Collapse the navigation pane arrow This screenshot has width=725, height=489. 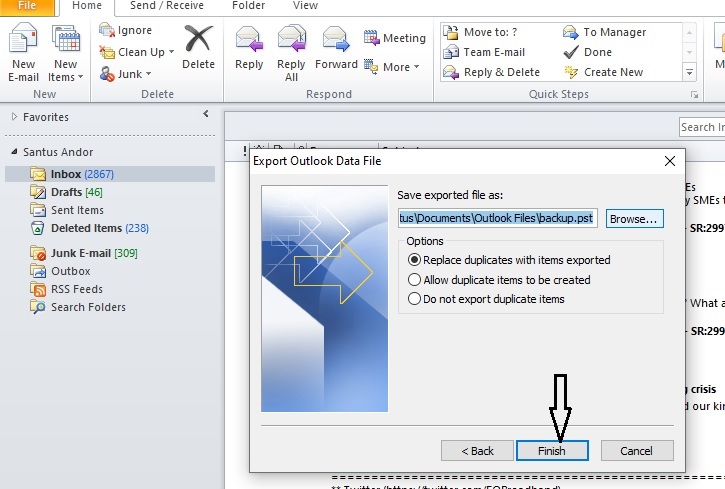[x=206, y=114]
